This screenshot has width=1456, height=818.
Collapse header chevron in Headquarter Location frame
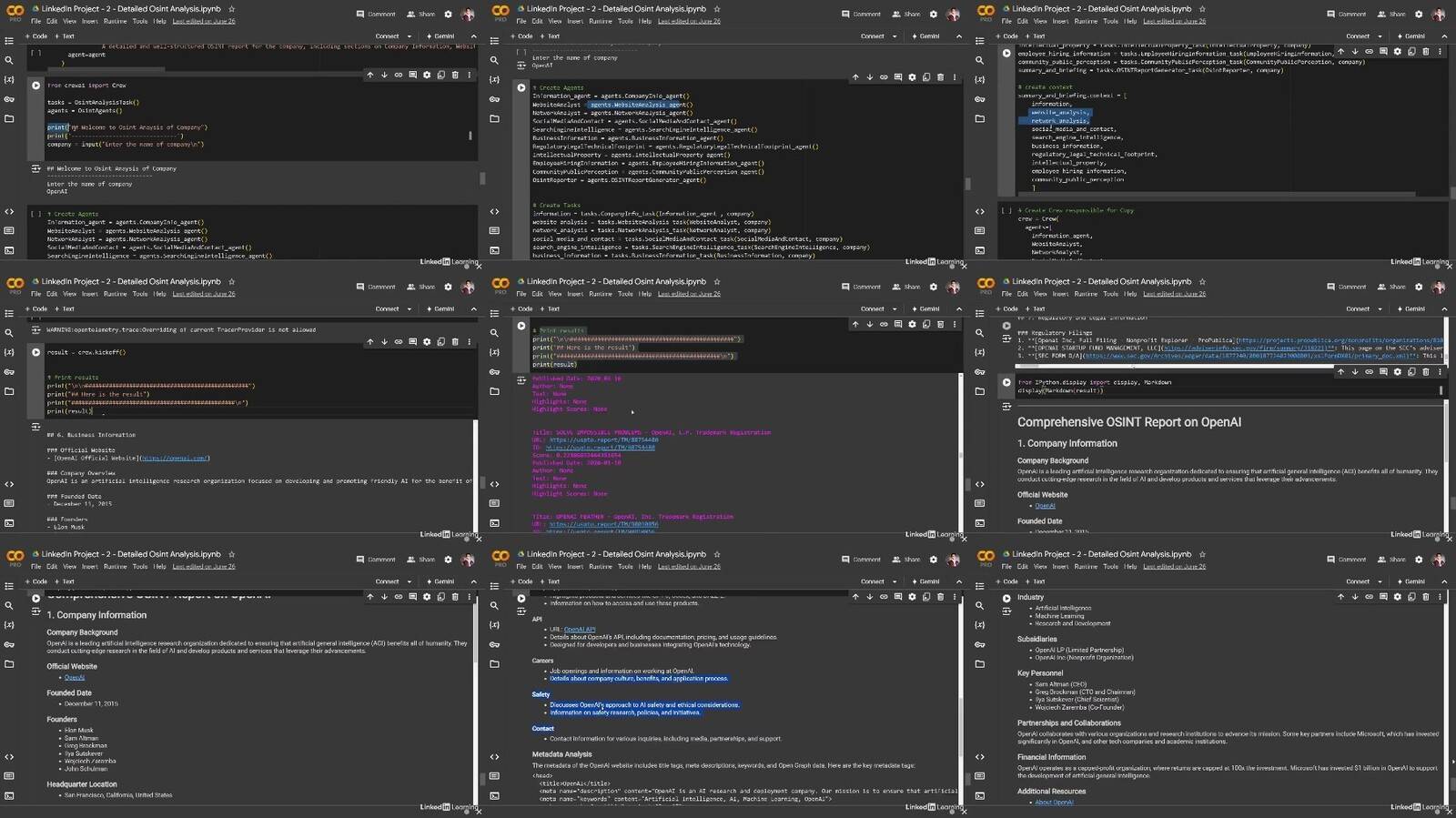[473, 581]
